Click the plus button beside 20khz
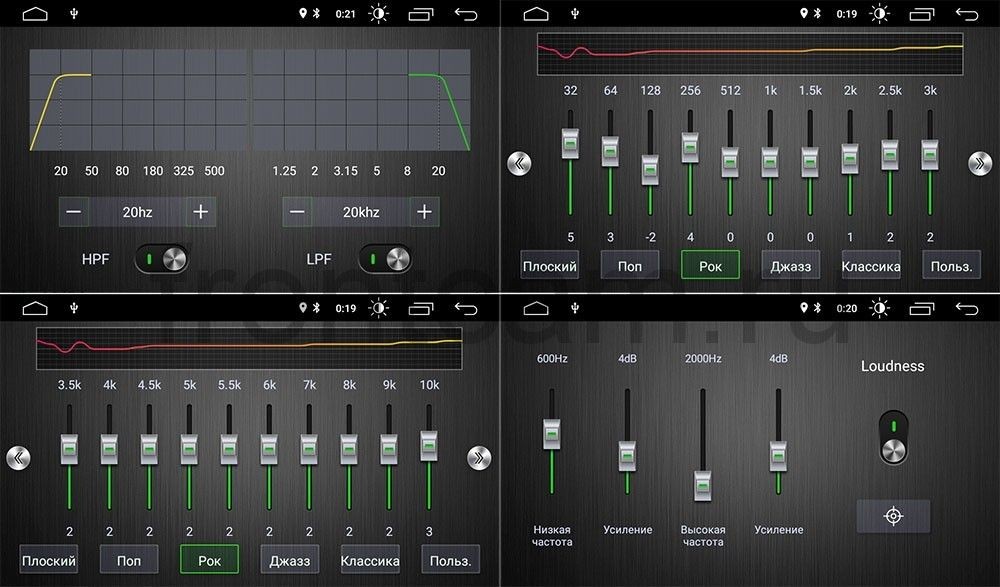The width and height of the screenshot is (1000, 587). point(424,212)
